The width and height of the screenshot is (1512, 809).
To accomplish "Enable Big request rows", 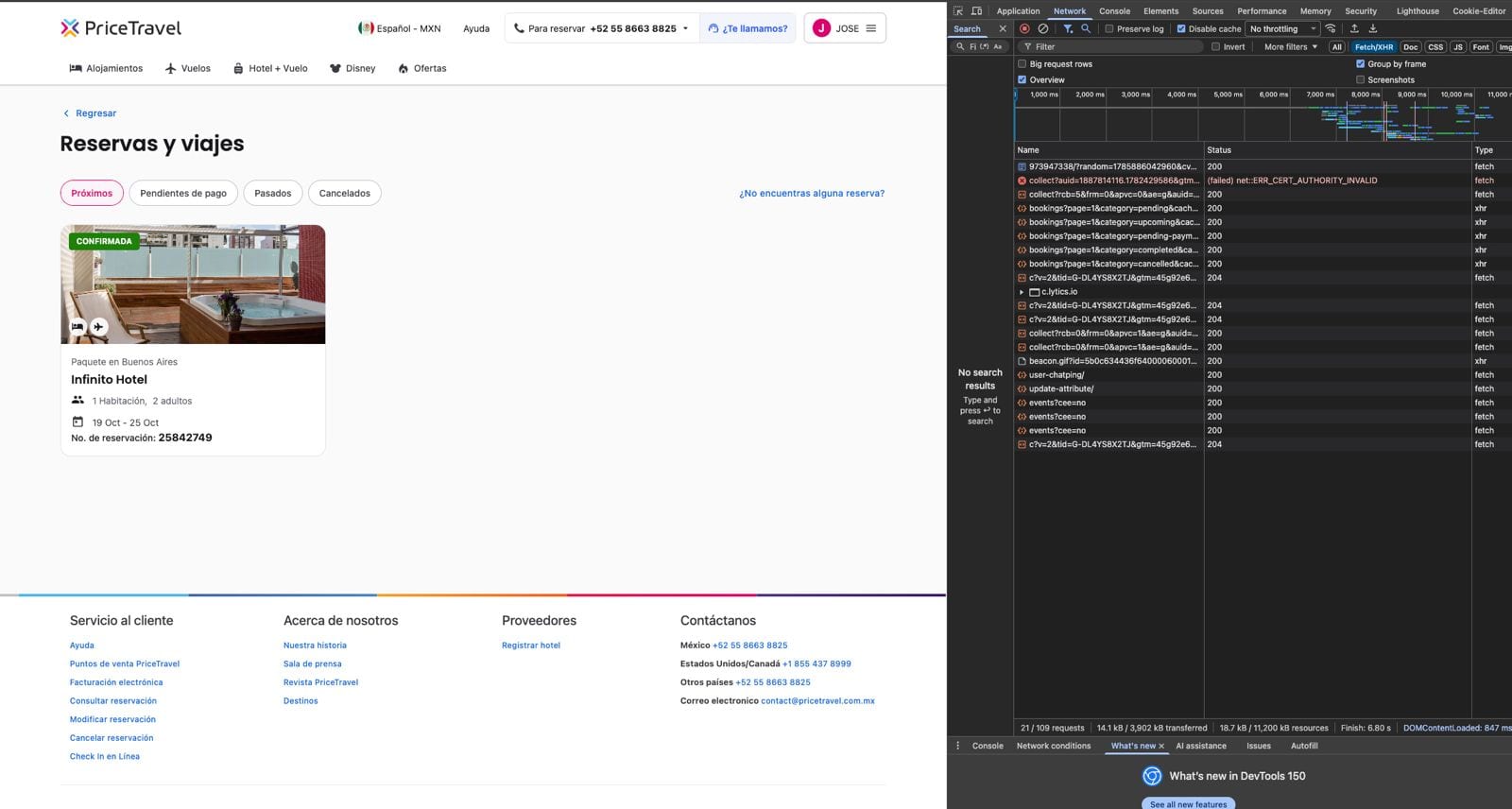I will click(1022, 64).
